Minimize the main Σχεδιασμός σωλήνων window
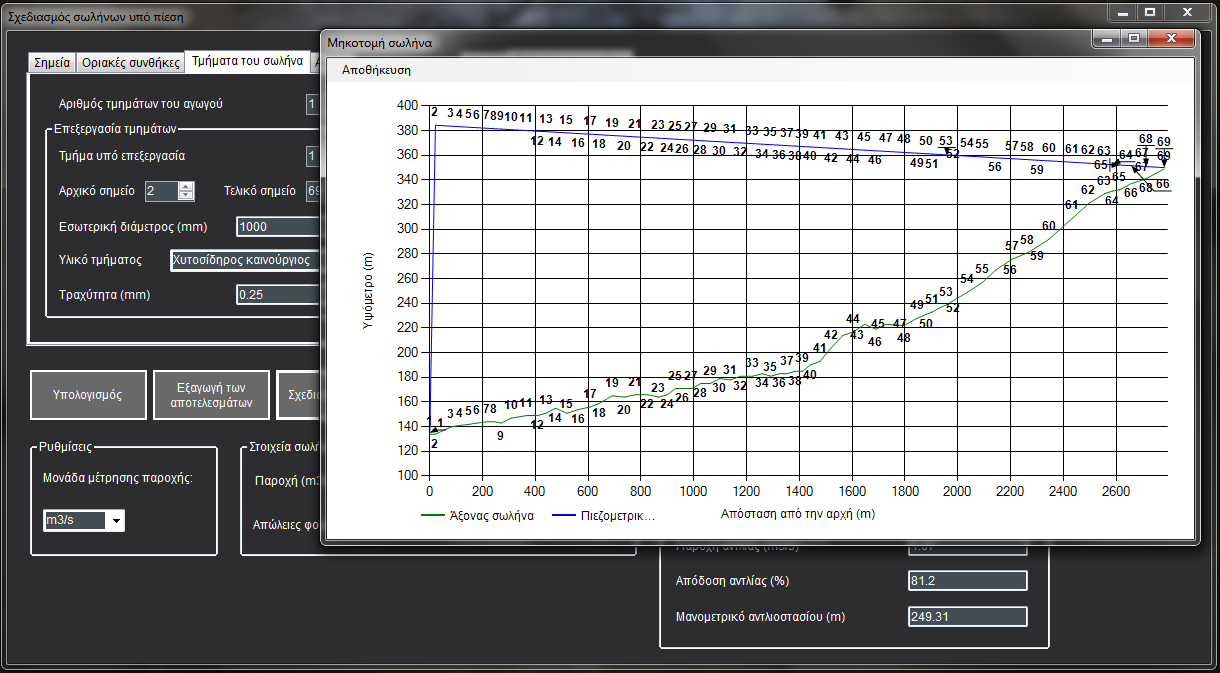The image size is (1220, 673). click(1122, 13)
